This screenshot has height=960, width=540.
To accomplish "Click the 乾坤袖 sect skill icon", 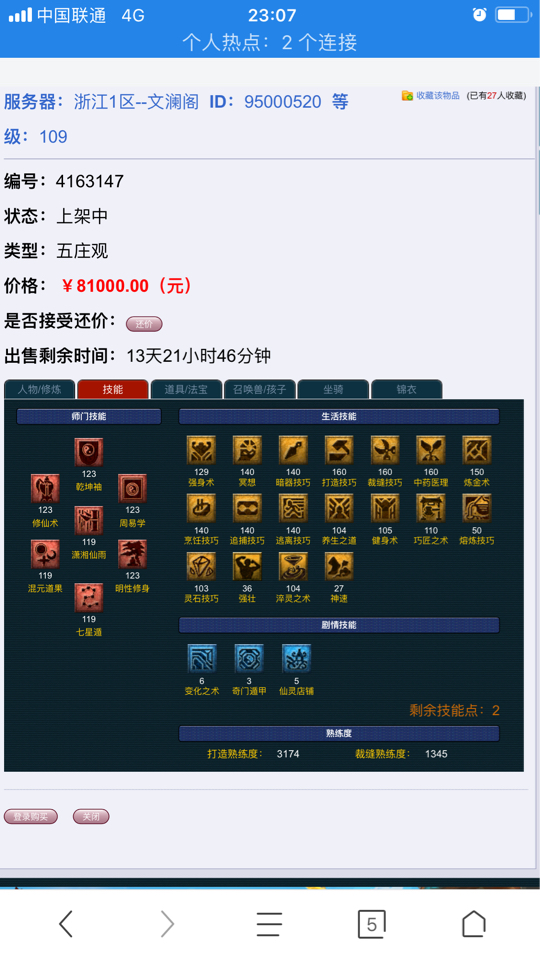I will tap(89, 452).
